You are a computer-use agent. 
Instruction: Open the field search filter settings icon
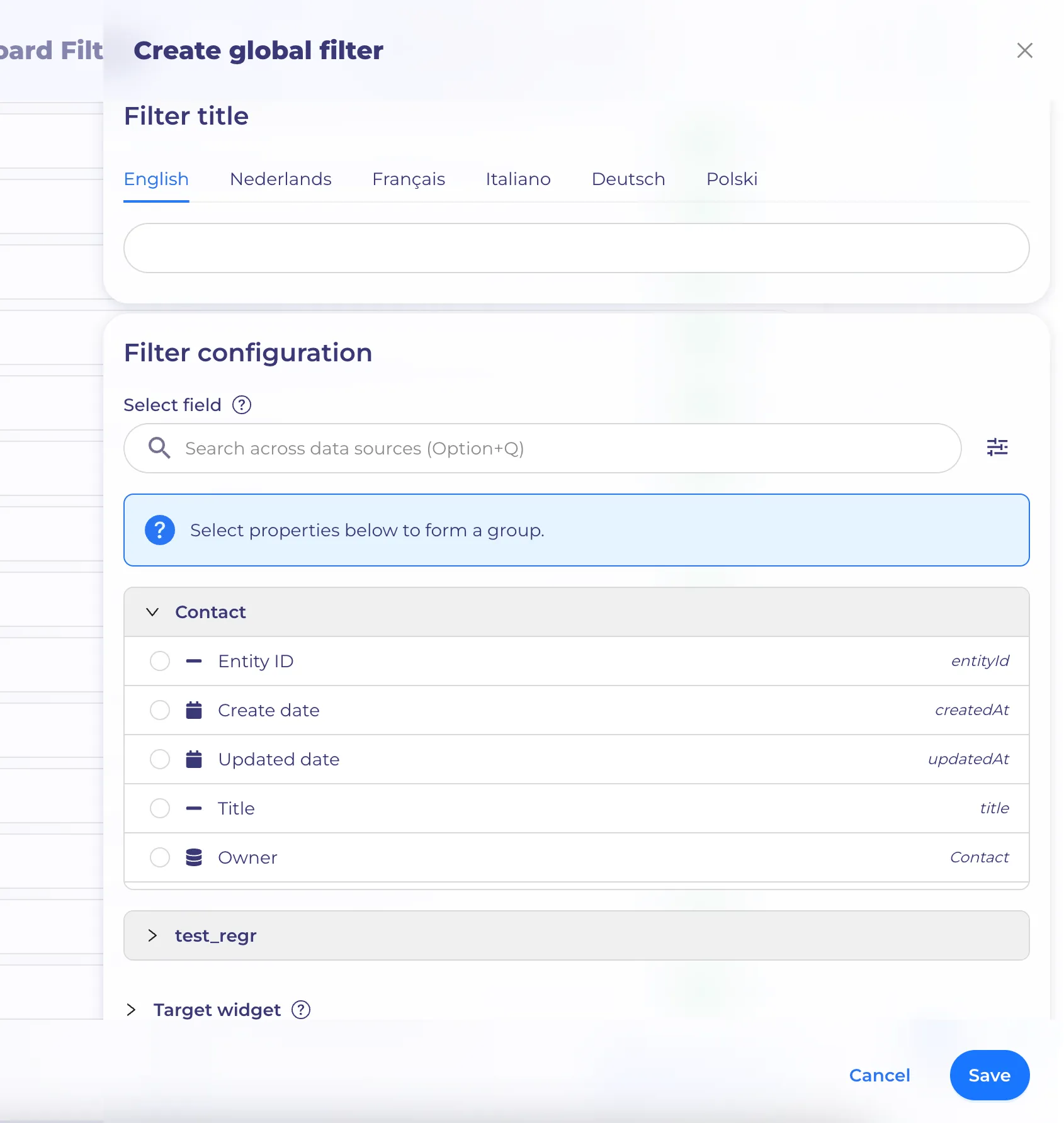click(997, 448)
